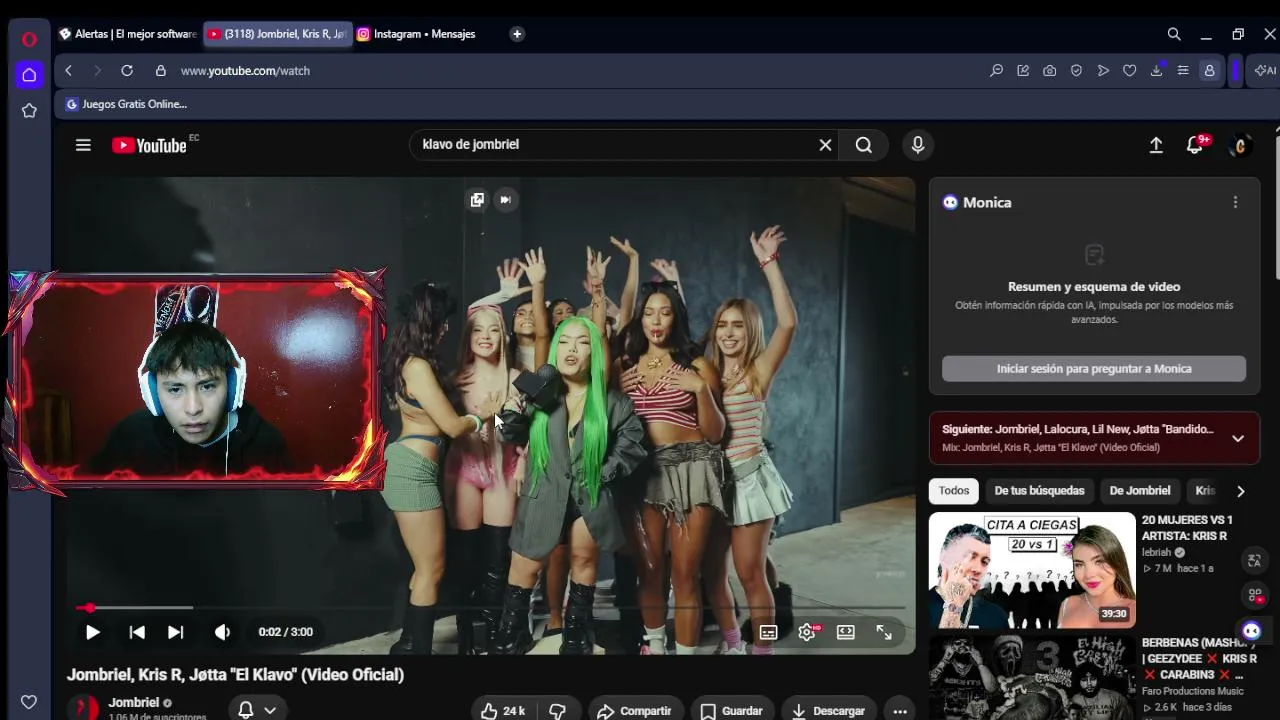Click the Jombriel channel avatar
The width and height of the screenshot is (1280, 720).
point(83,708)
